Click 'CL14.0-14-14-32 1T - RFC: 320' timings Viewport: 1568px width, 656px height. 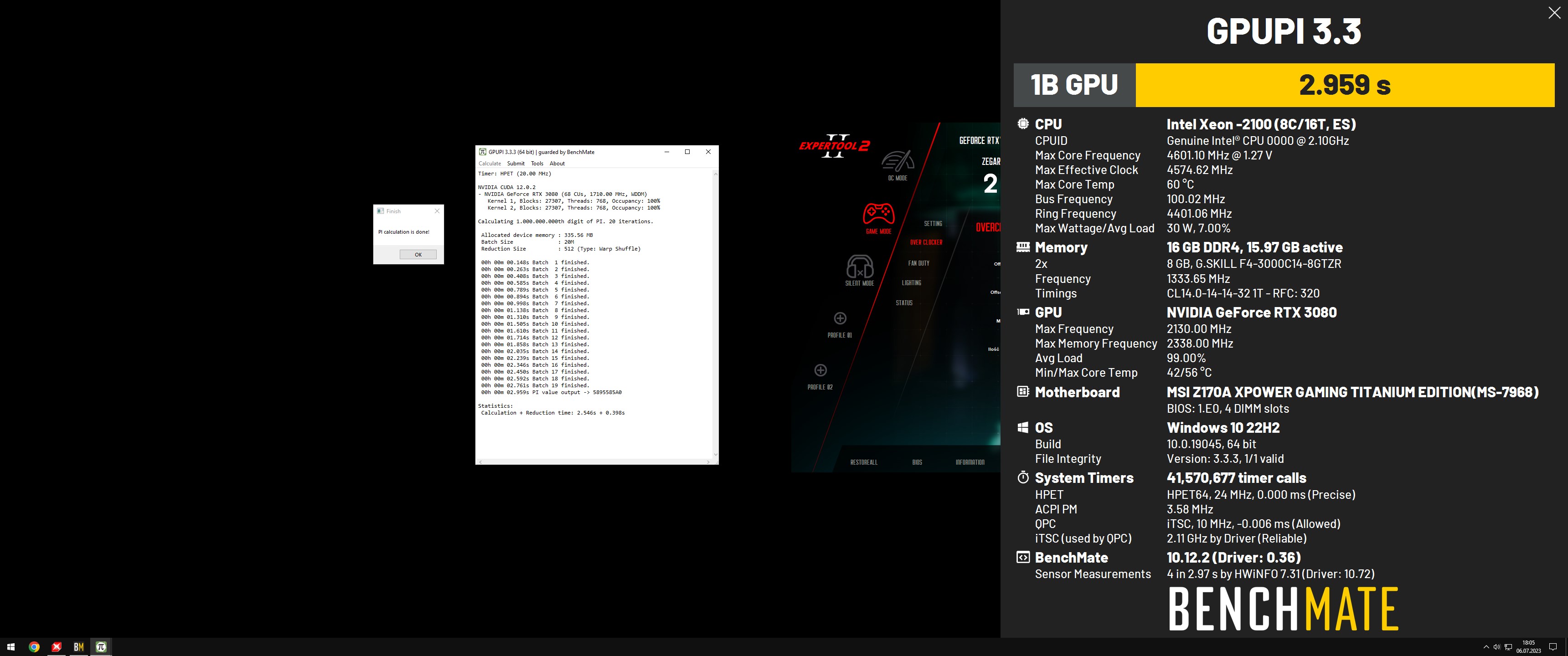click(x=1243, y=293)
